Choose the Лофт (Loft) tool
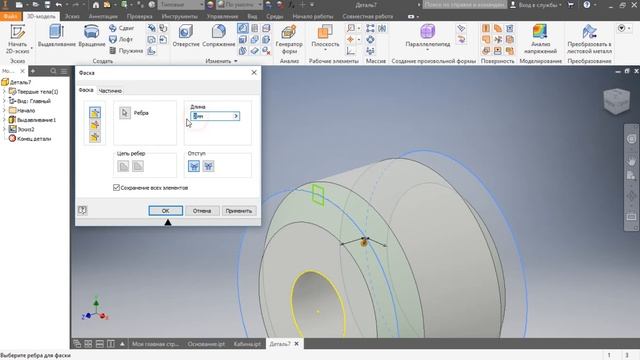The width and height of the screenshot is (640, 360). (121, 40)
